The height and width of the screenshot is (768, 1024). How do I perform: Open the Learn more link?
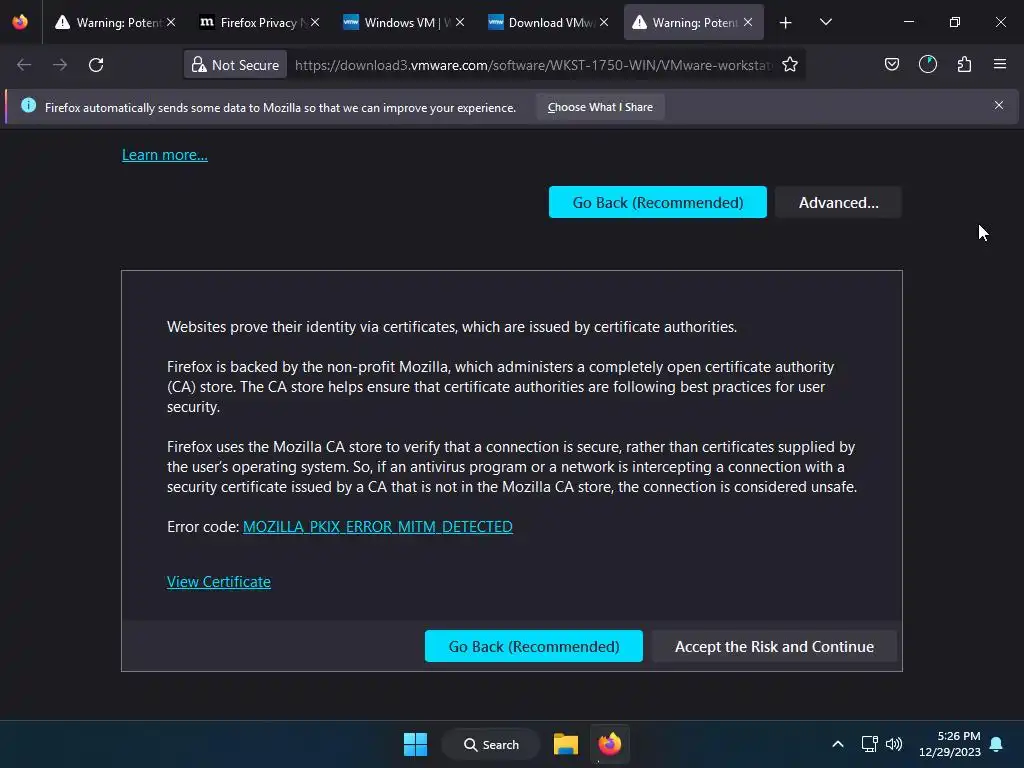pyautogui.click(x=165, y=155)
